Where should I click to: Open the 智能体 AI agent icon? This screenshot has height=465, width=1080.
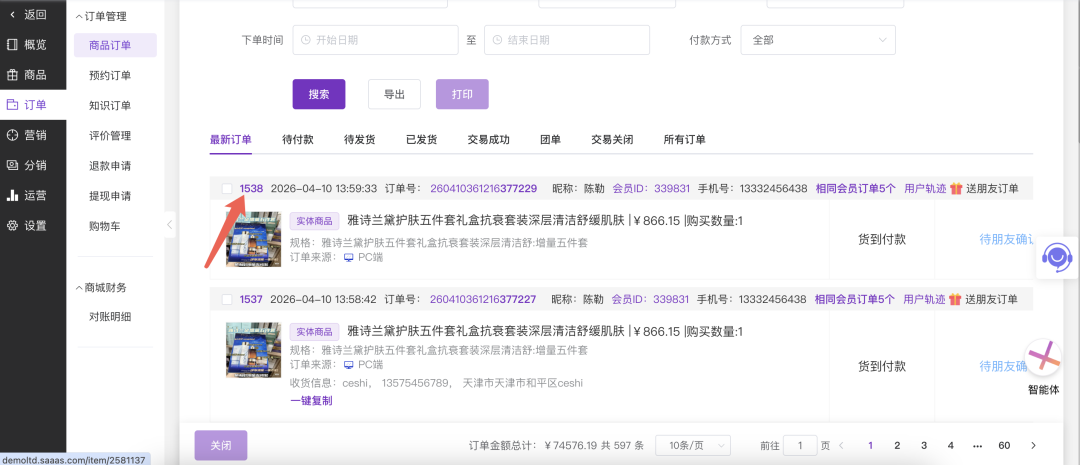click(x=1044, y=358)
